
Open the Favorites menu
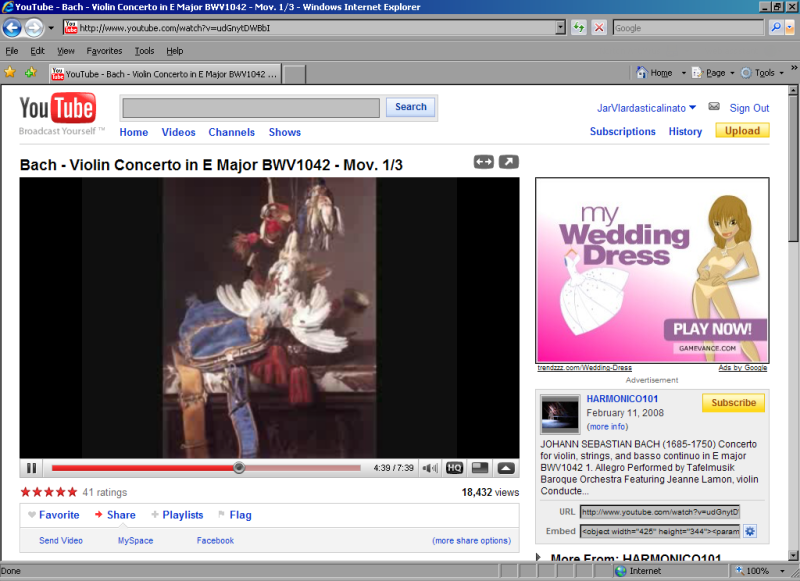[x=104, y=51]
